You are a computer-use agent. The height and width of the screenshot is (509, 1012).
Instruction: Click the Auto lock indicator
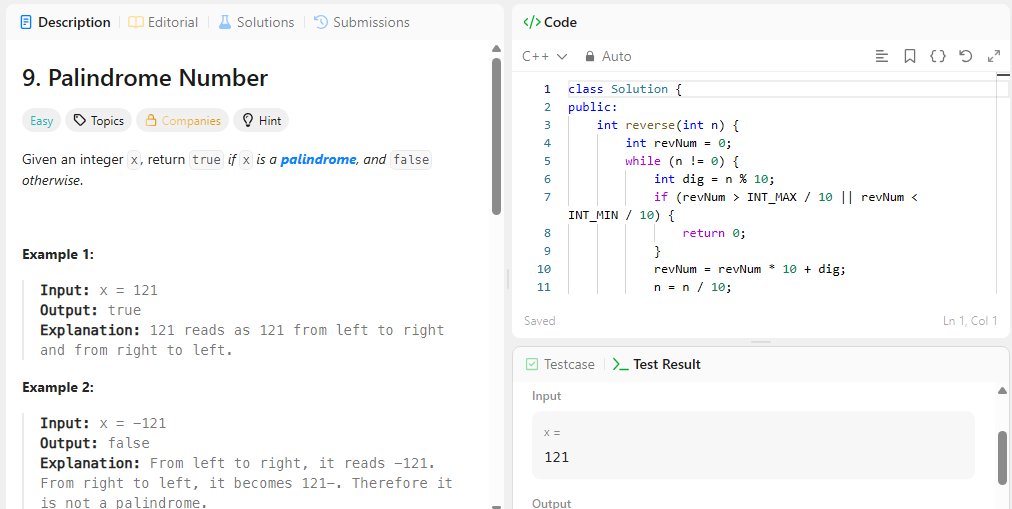tap(608, 57)
